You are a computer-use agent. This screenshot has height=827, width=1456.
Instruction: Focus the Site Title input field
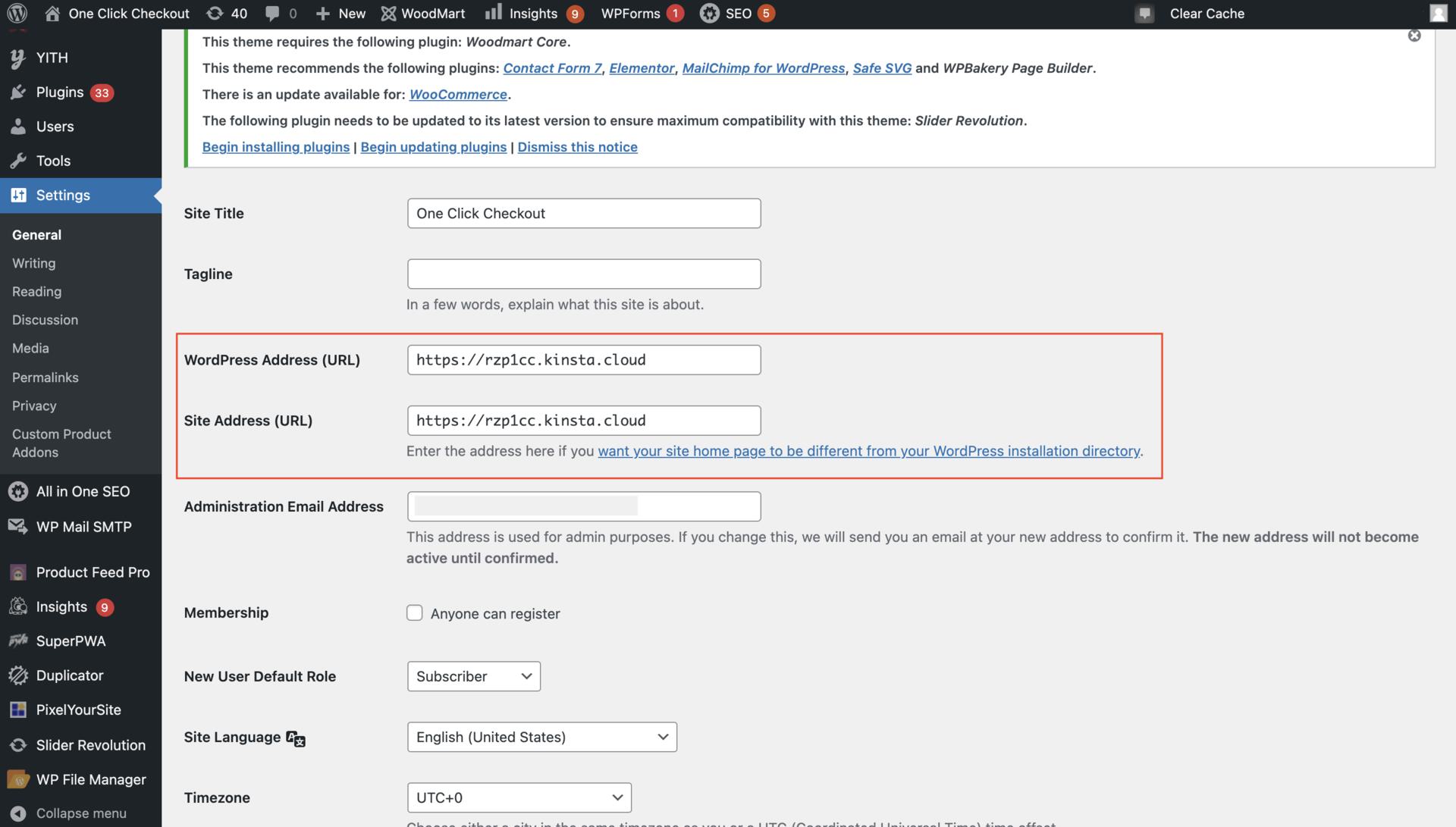[584, 213]
